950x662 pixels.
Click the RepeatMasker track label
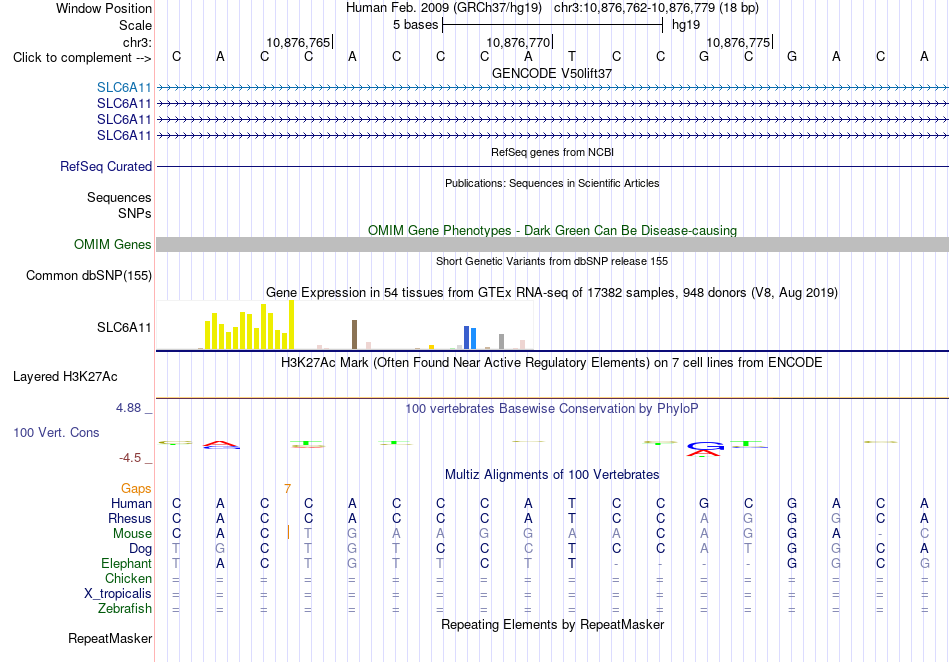coord(110,638)
